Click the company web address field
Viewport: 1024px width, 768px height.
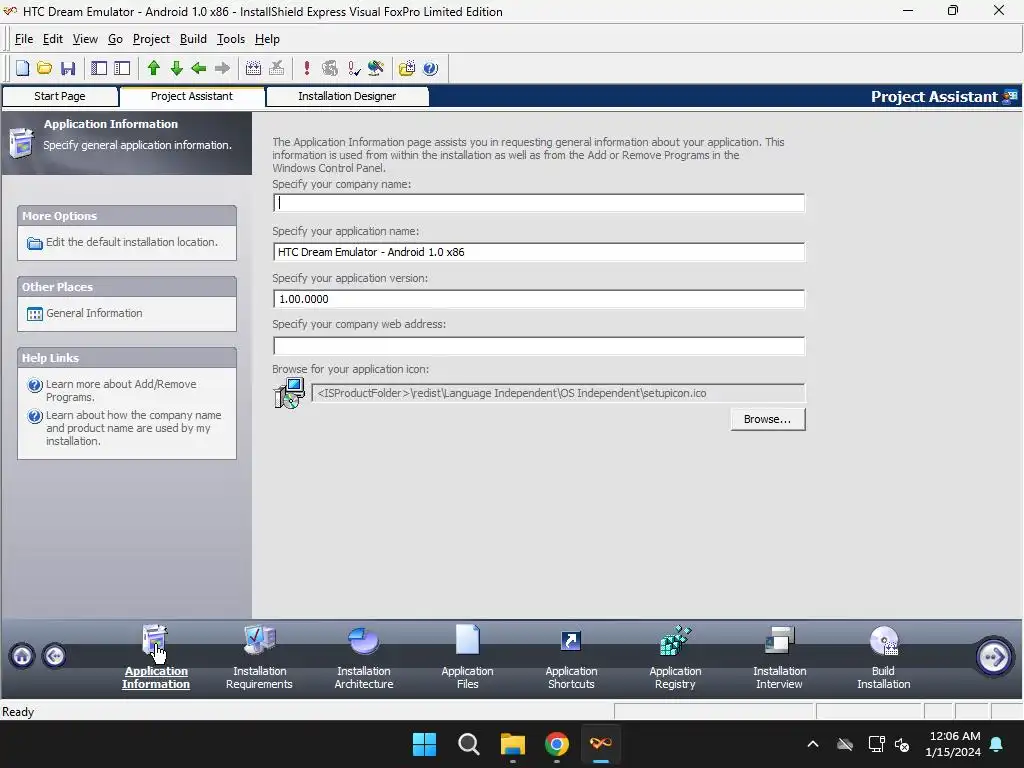(539, 346)
